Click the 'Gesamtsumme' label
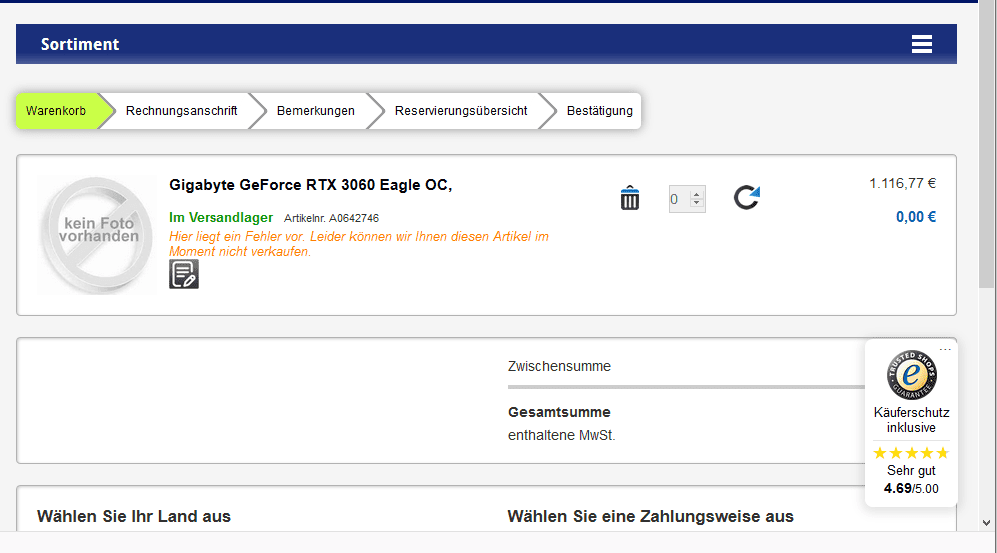 (559, 412)
